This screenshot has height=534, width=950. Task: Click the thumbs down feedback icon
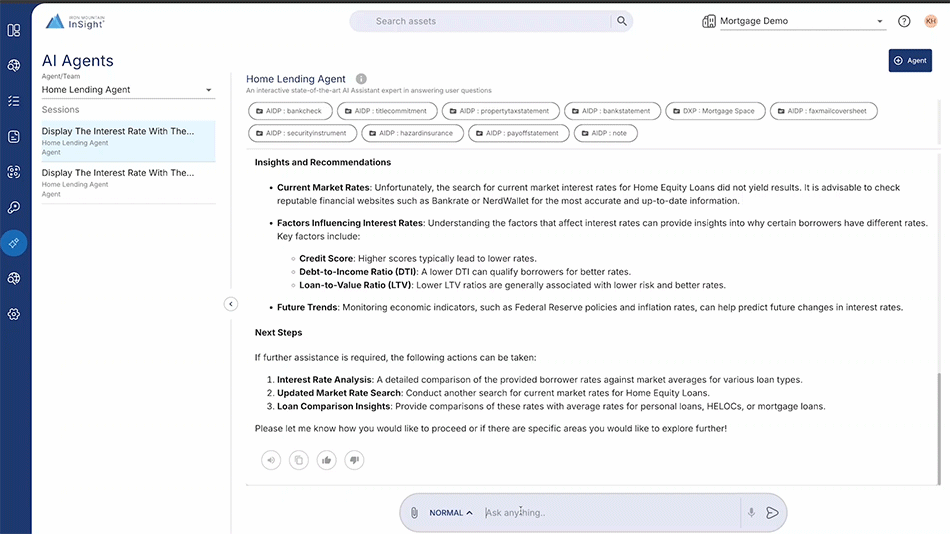click(354, 460)
